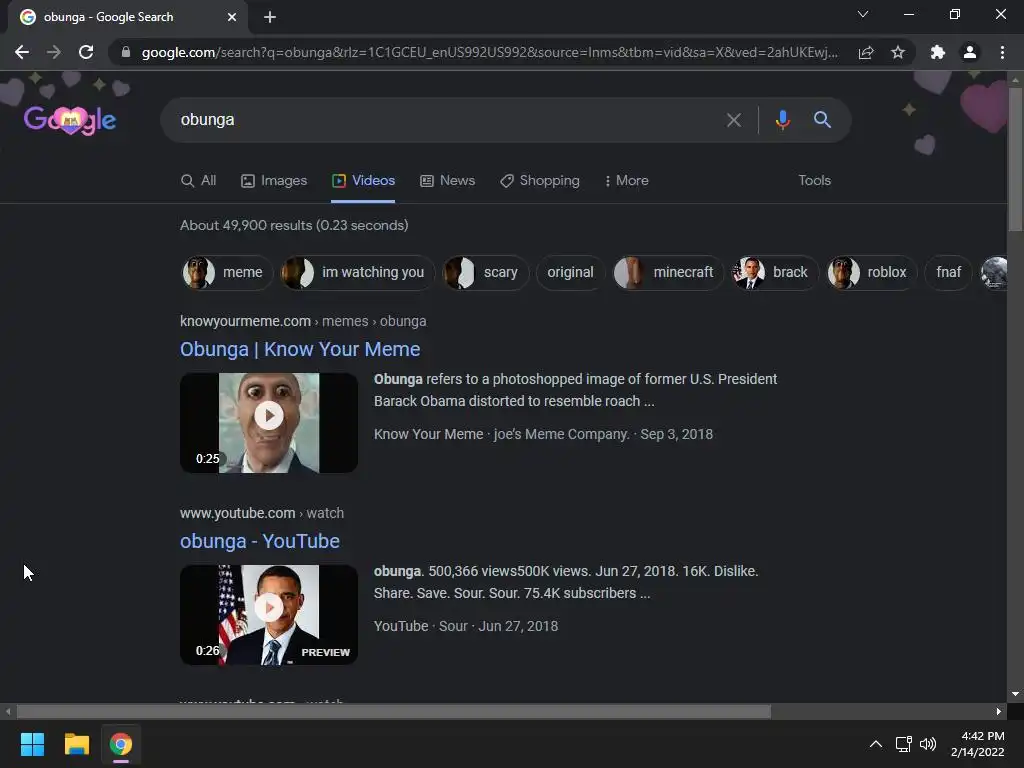Viewport: 1024px width, 768px height.
Task: Select the im watching you chip
Action: (x=357, y=272)
